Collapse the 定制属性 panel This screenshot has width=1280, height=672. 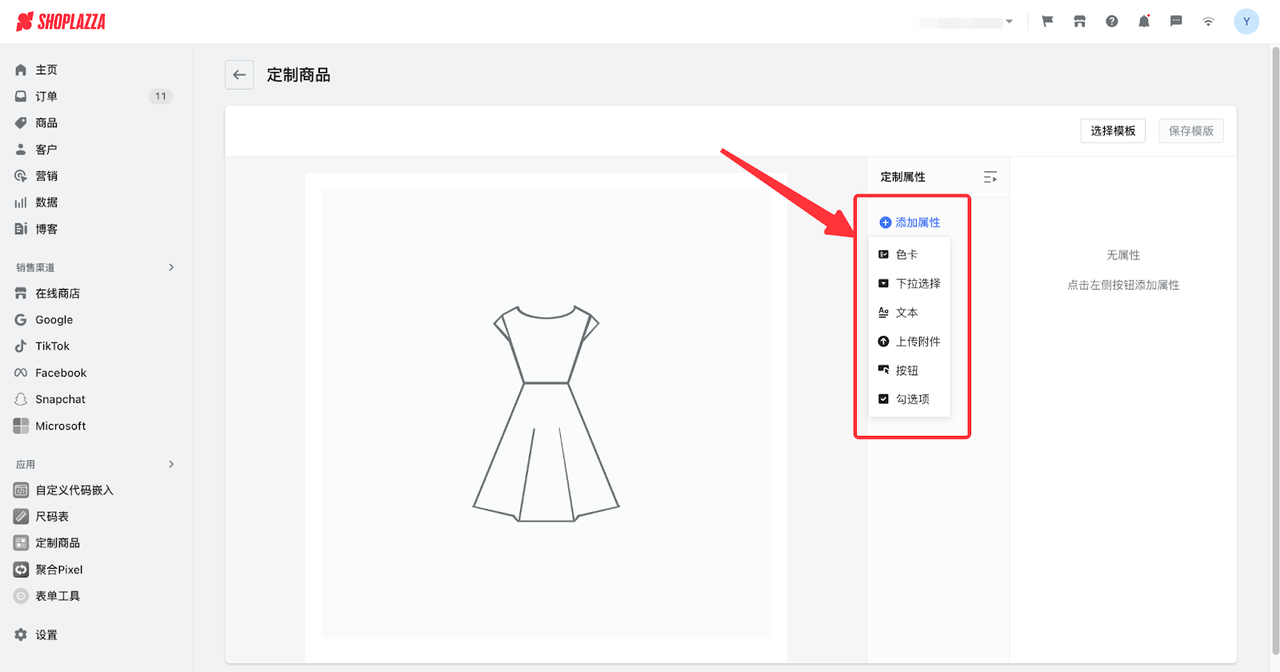tap(990, 177)
